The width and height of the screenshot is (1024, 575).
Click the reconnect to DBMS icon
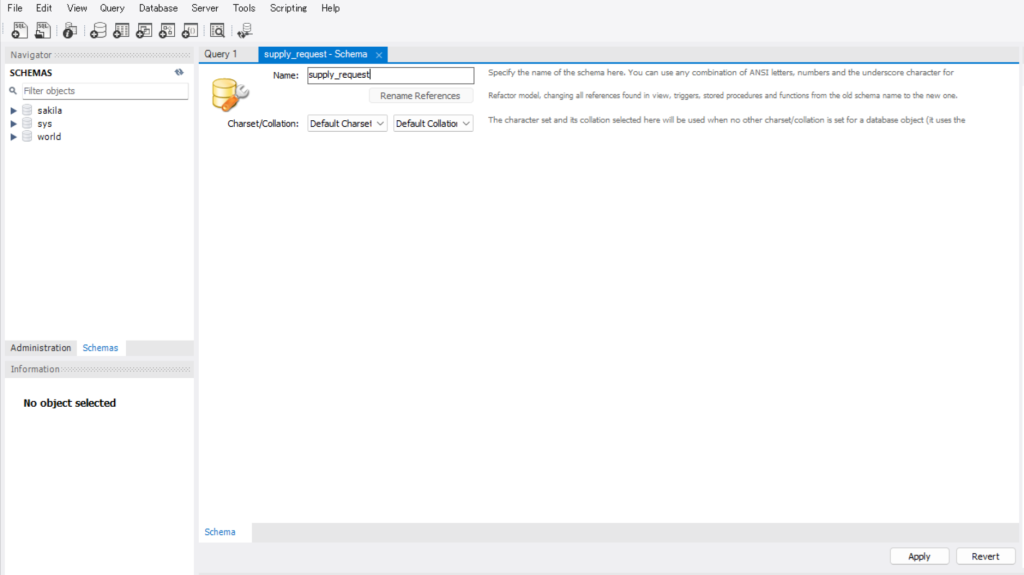coord(245,30)
